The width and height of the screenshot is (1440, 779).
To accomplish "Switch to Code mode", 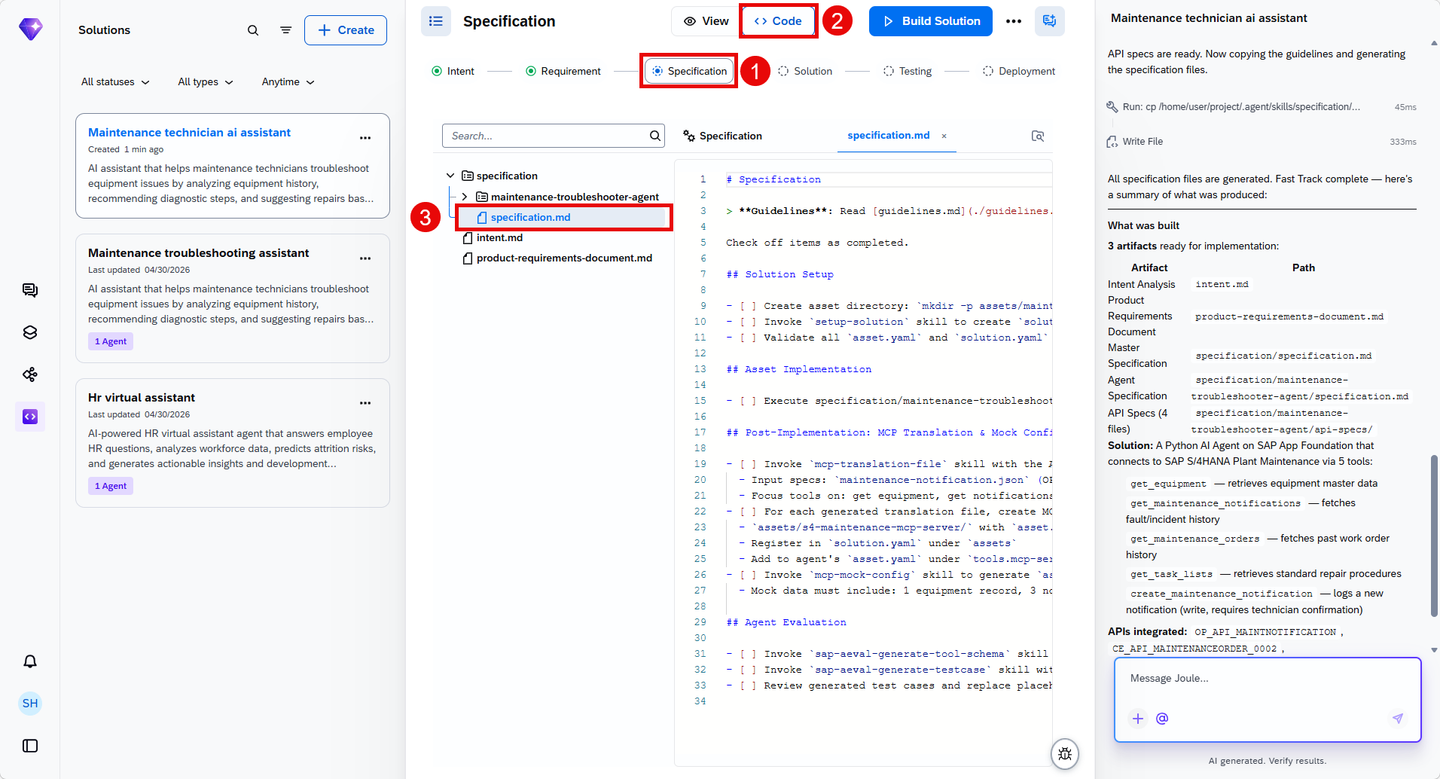I will click(778, 21).
